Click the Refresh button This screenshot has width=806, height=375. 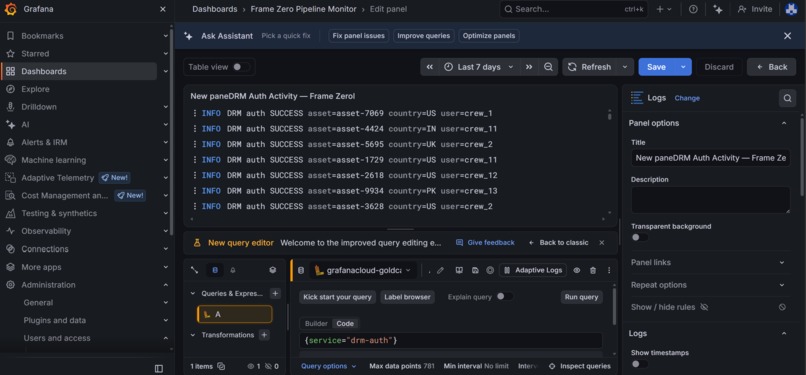click(590, 67)
